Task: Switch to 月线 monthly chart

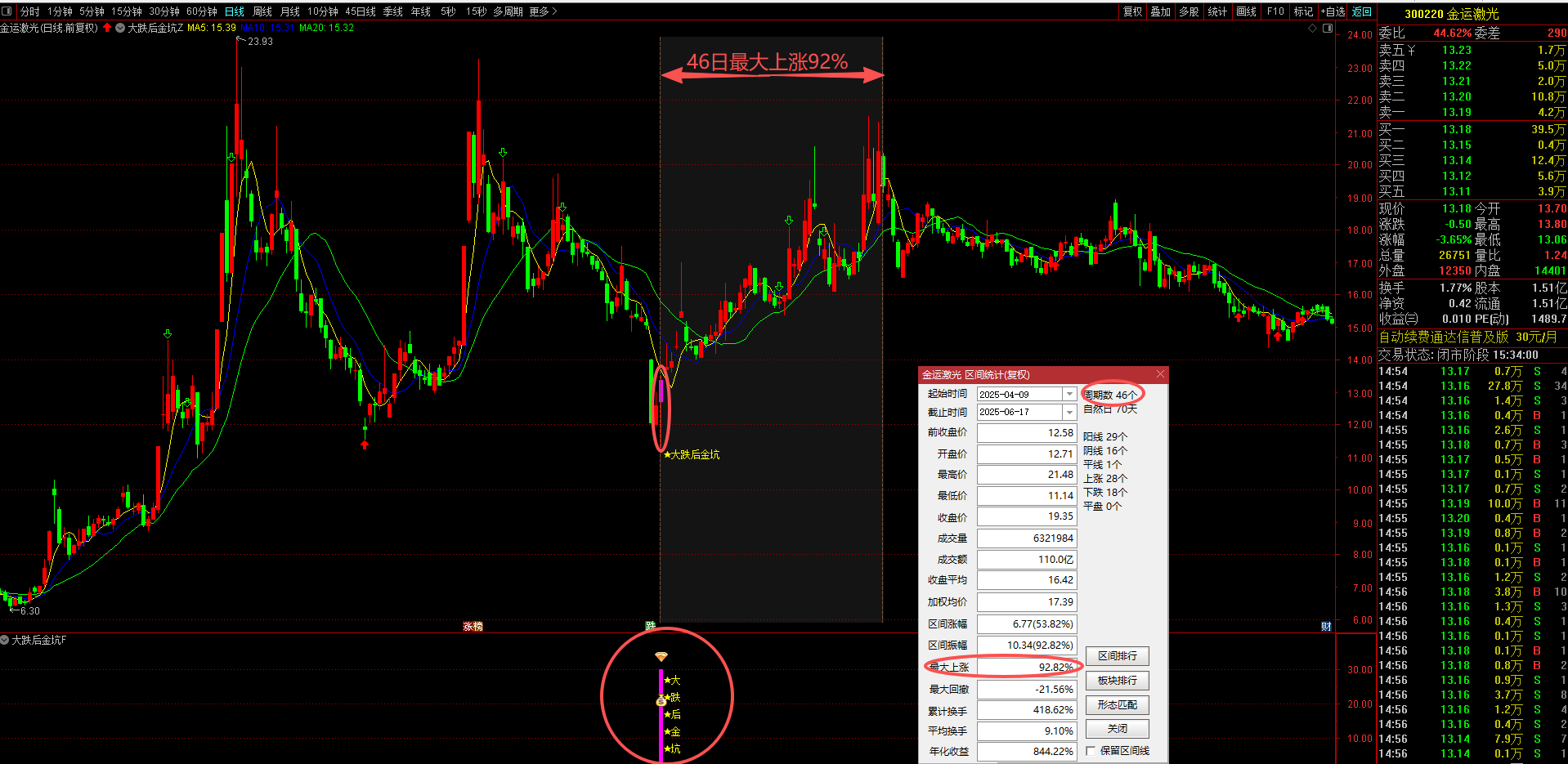Action: [x=290, y=11]
